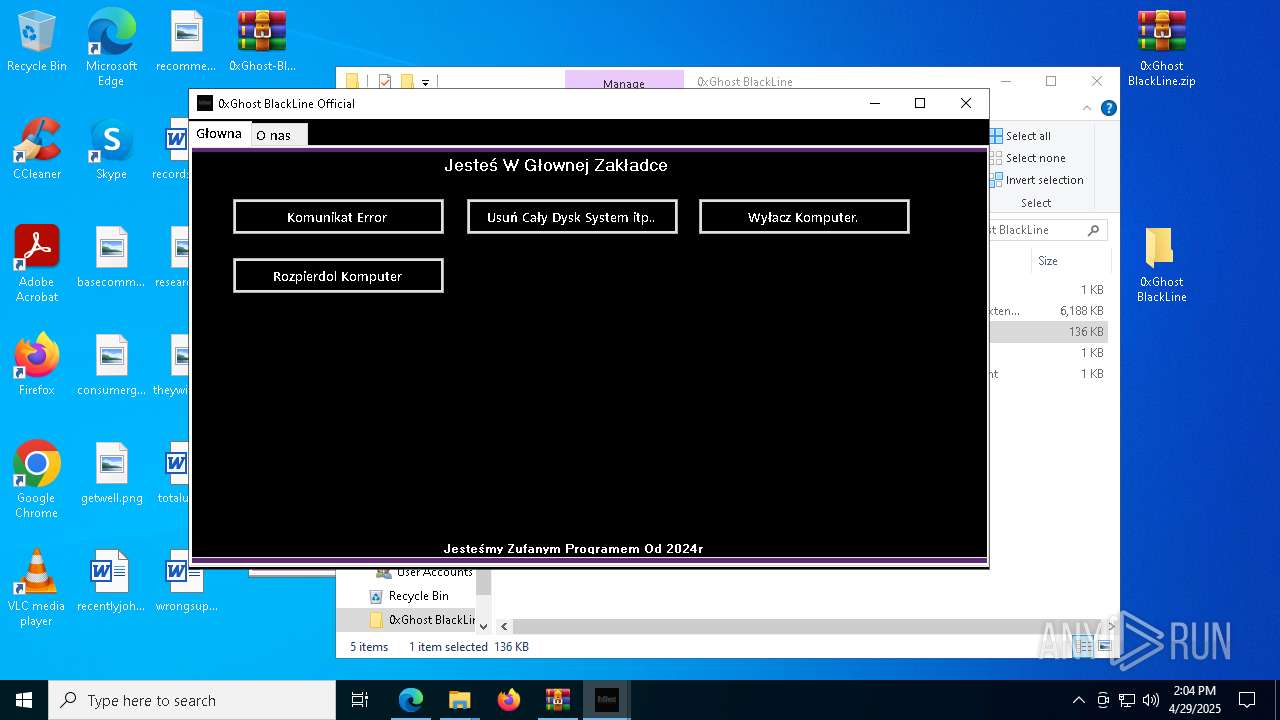Click Usuń Cały Dysk System itp.. button
1280x720 pixels.
tap(572, 217)
